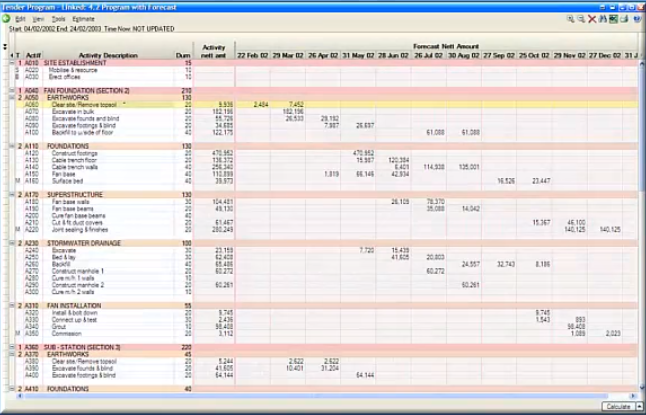The height and width of the screenshot is (415, 646).
Task: Click the zoom in magnifier icon
Action: click(x=571, y=18)
